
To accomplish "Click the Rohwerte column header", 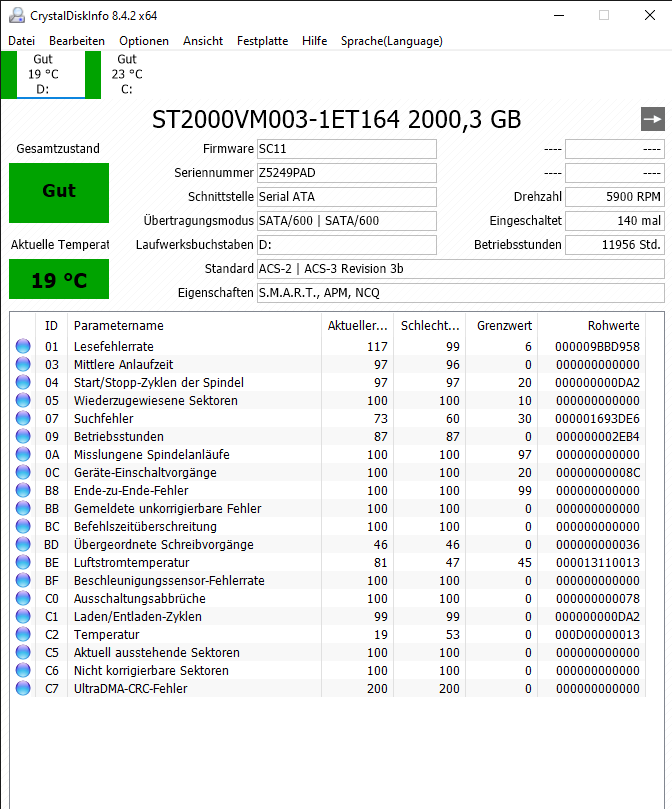I will click(x=591, y=326).
